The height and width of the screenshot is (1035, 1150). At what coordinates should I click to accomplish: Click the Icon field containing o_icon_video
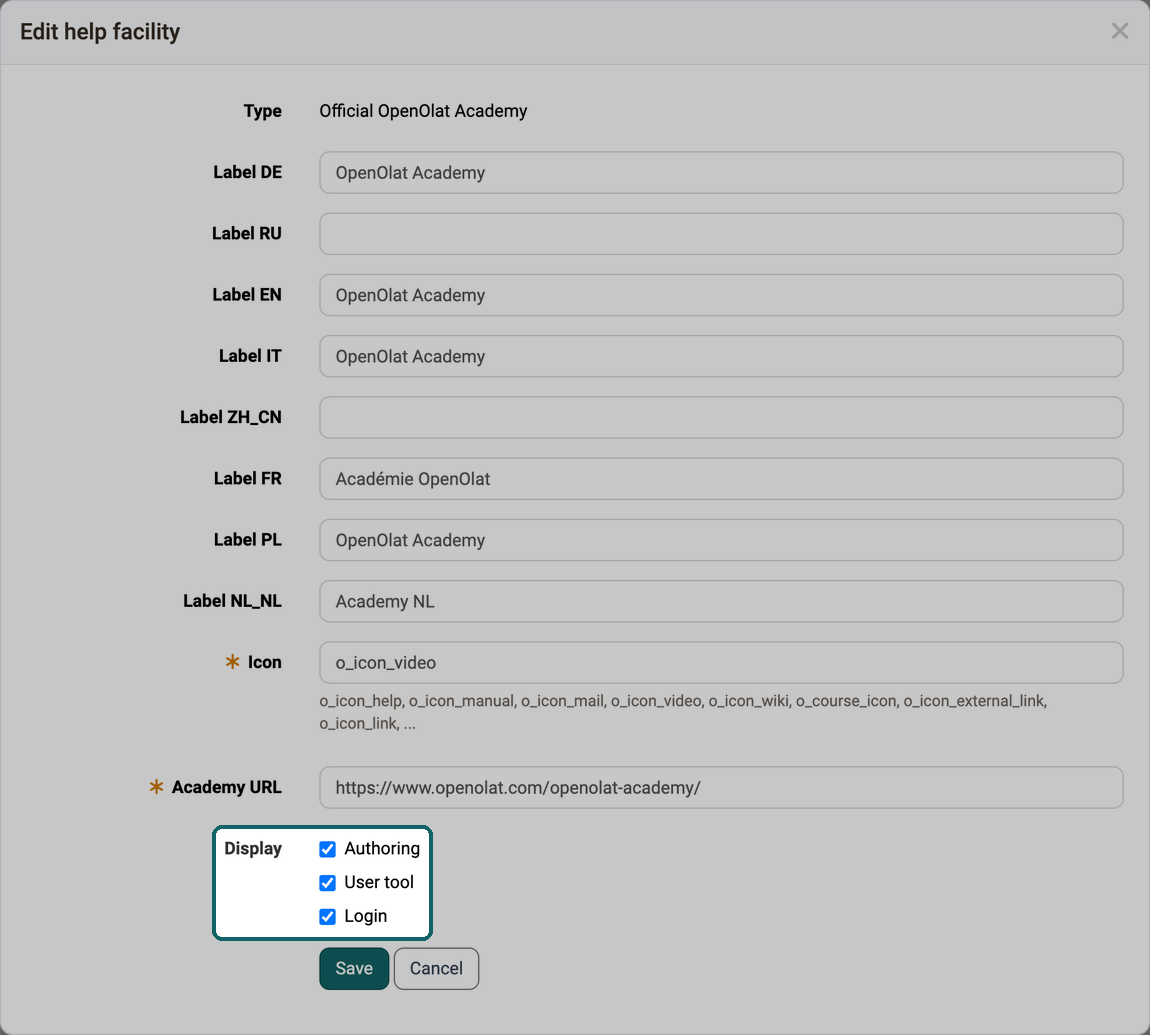coord(721,662)
